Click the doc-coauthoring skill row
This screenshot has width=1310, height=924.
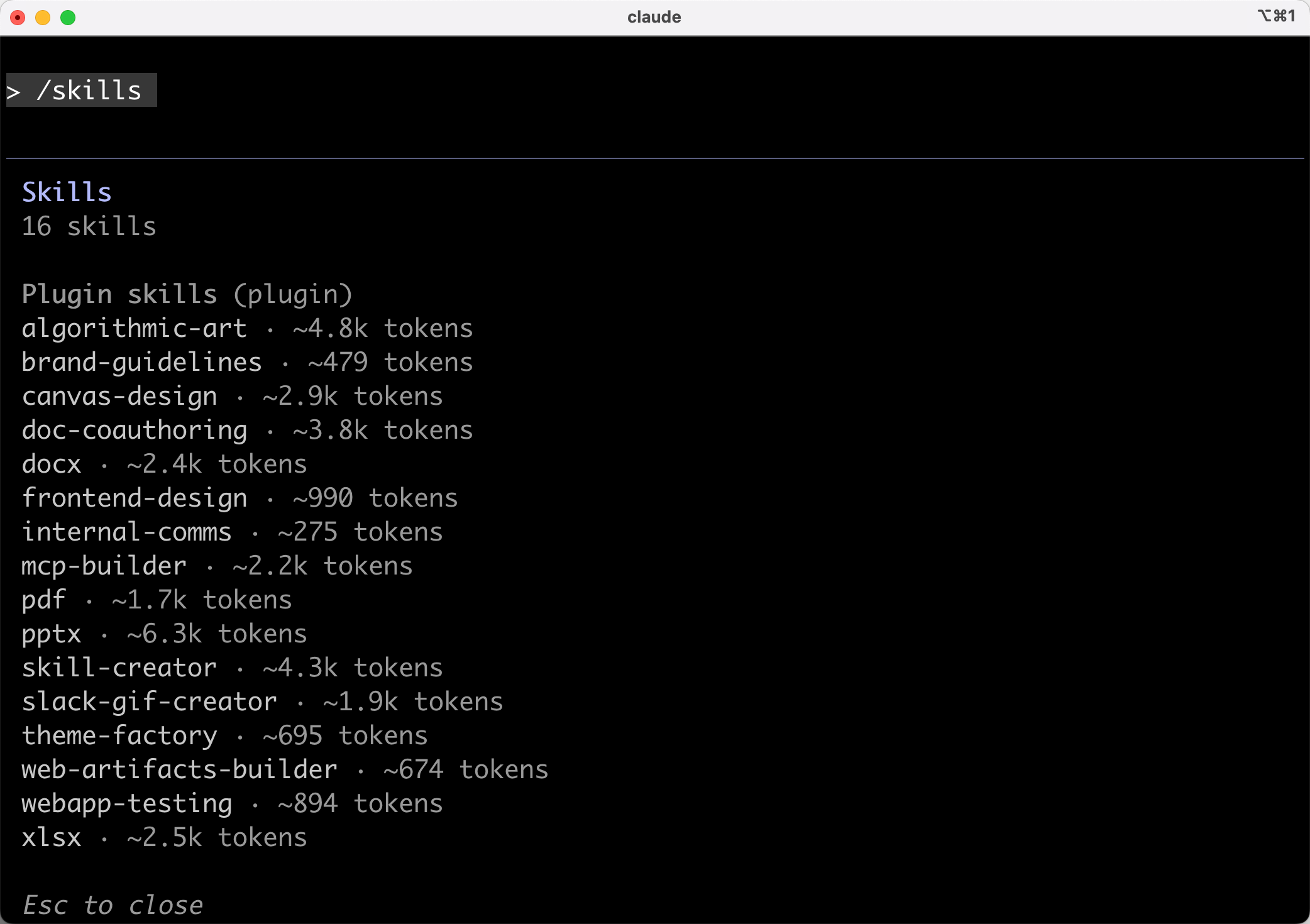(135, 431)
